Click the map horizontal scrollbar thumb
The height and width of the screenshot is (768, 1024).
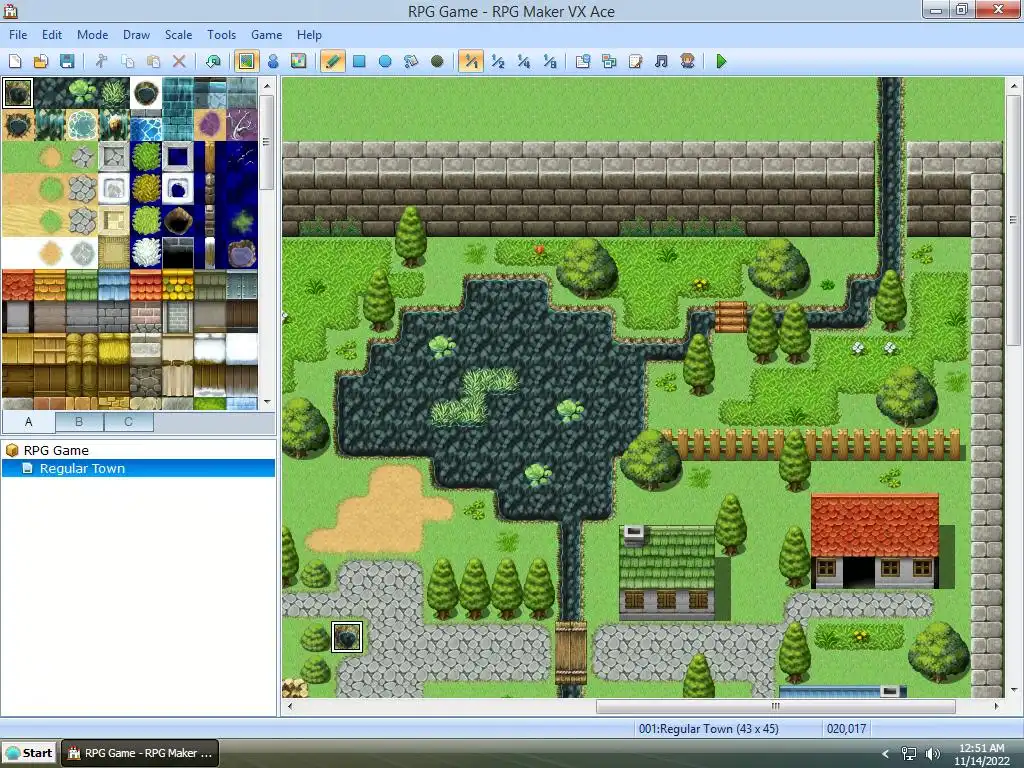click(775, 706)
